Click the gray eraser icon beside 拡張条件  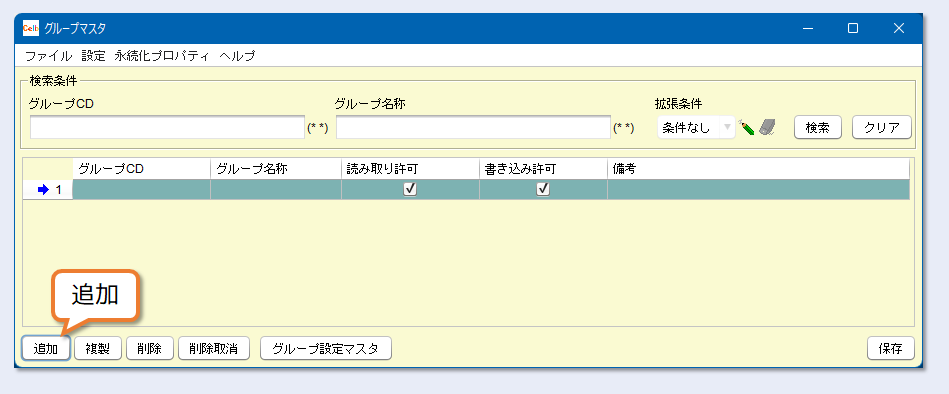click(x=767, y=127)
